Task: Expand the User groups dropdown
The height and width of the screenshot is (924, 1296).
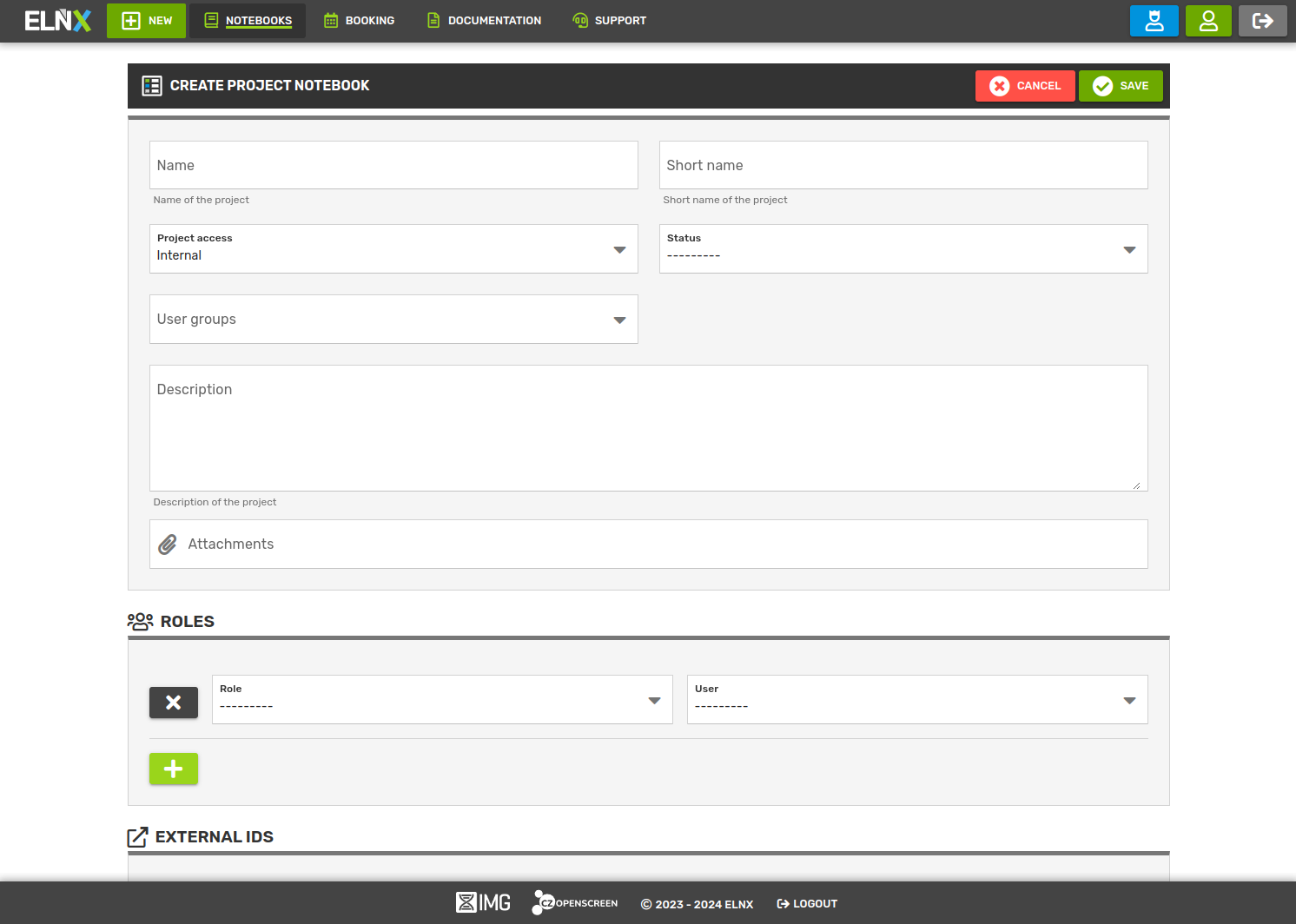Action: (x=393, y=320)
